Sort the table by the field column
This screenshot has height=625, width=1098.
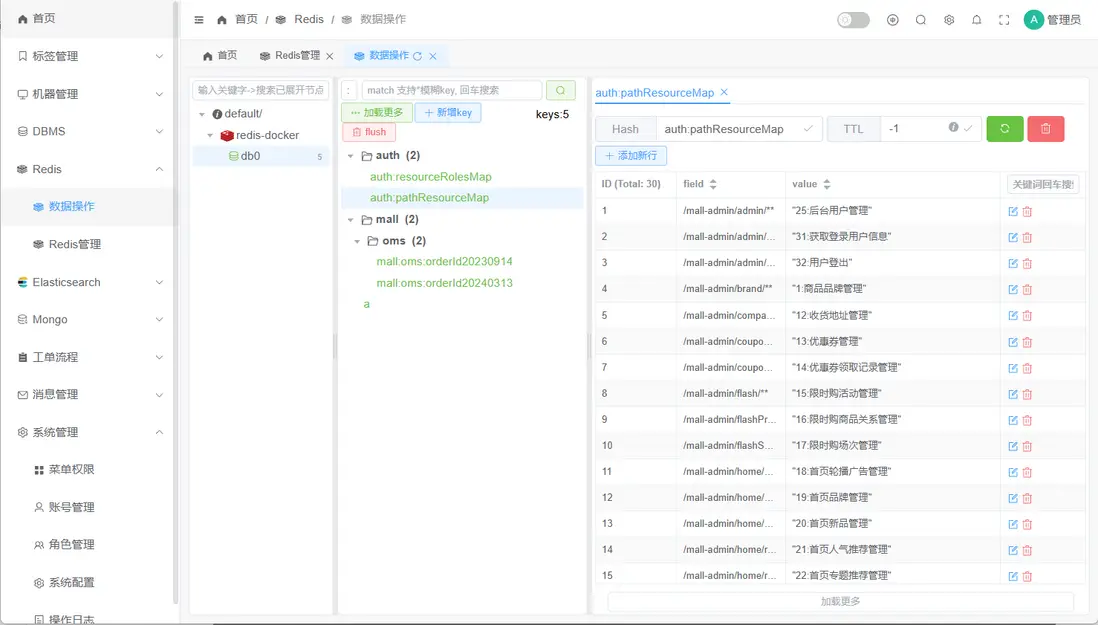pos(713,184)
